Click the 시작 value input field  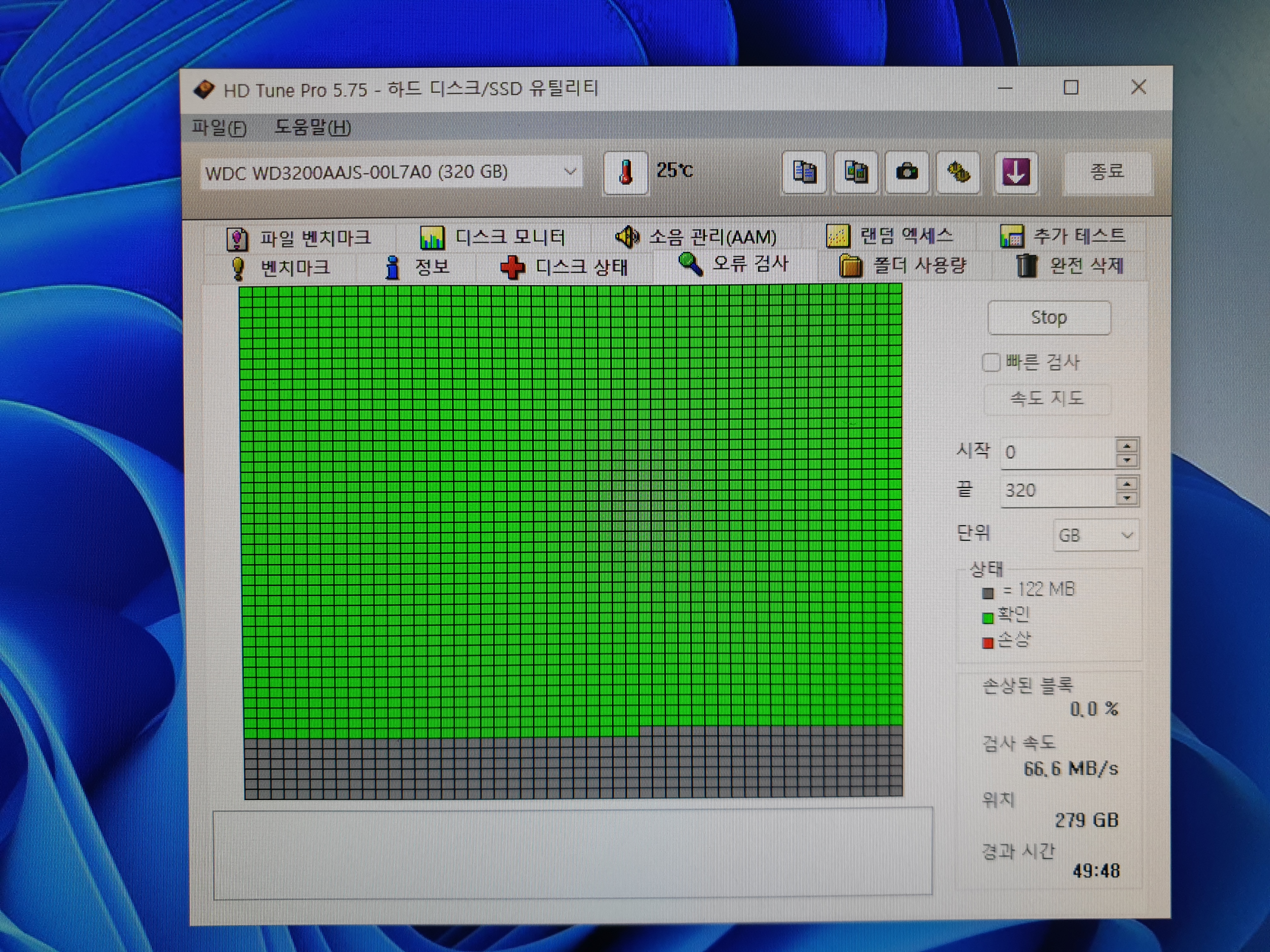1058,453
